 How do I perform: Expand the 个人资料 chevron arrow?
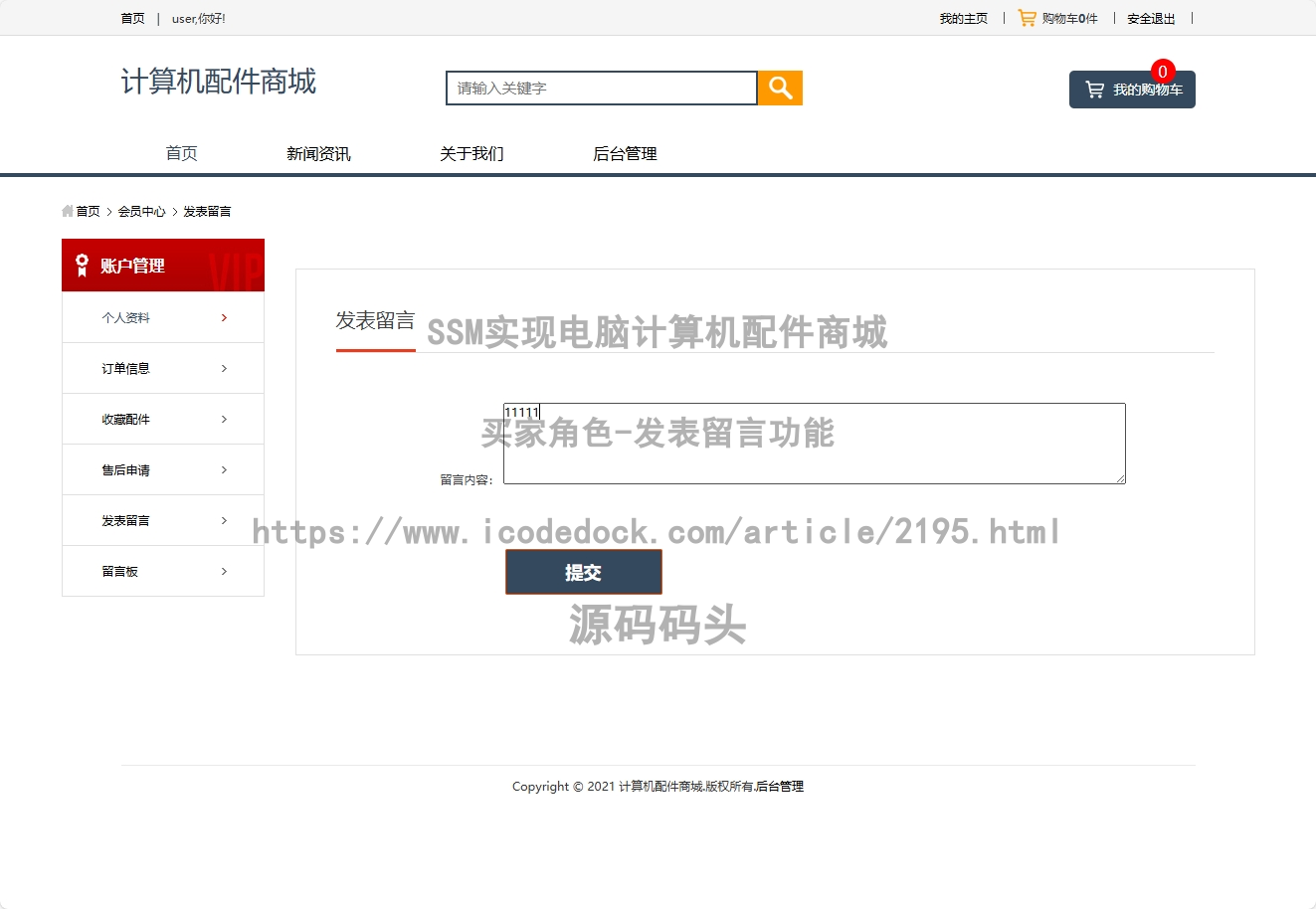pyautogui.click(x=224, y=318)
